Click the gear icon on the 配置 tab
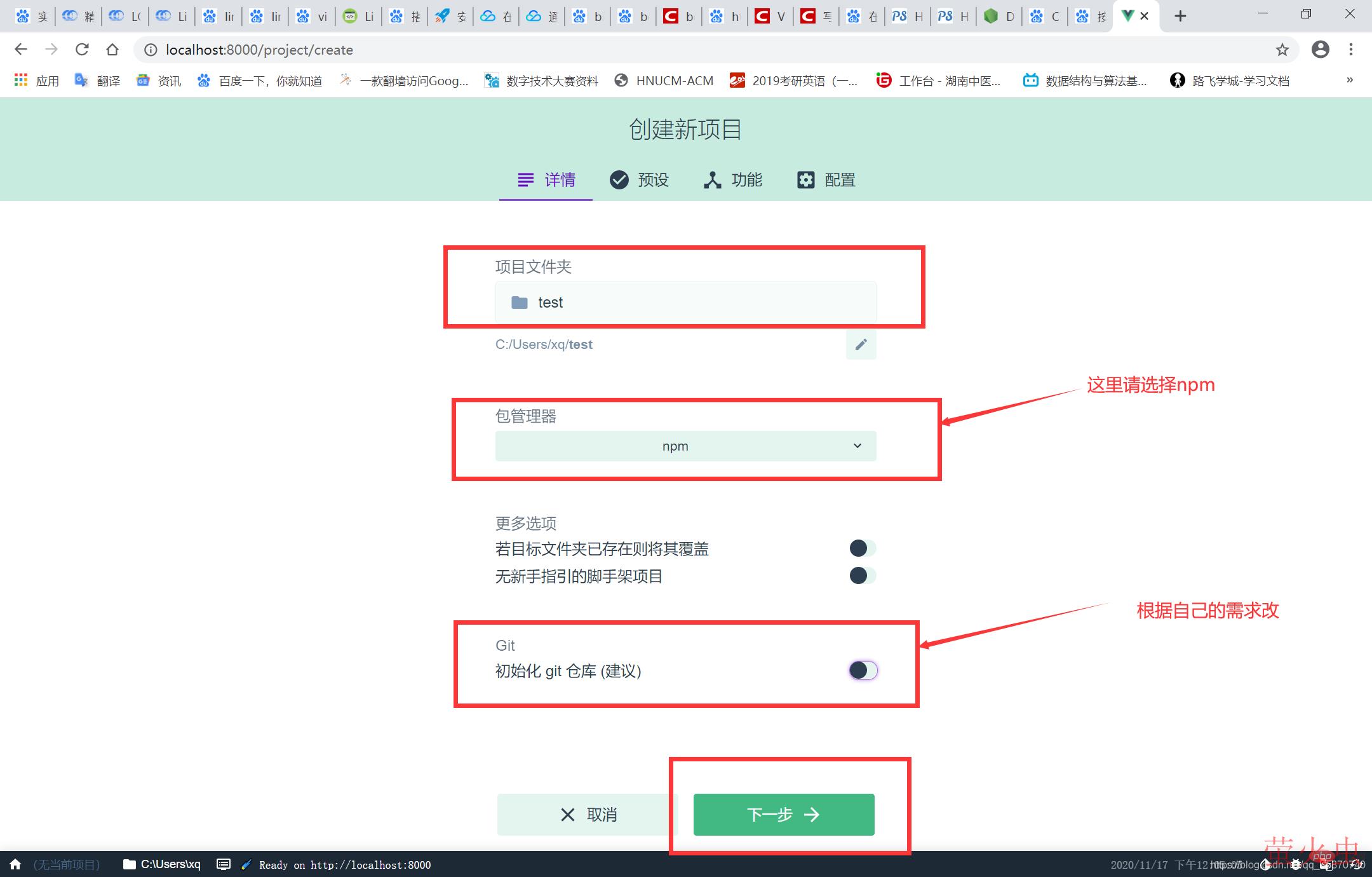This screenshot has width=1372, height=877. tap(805, 180)
